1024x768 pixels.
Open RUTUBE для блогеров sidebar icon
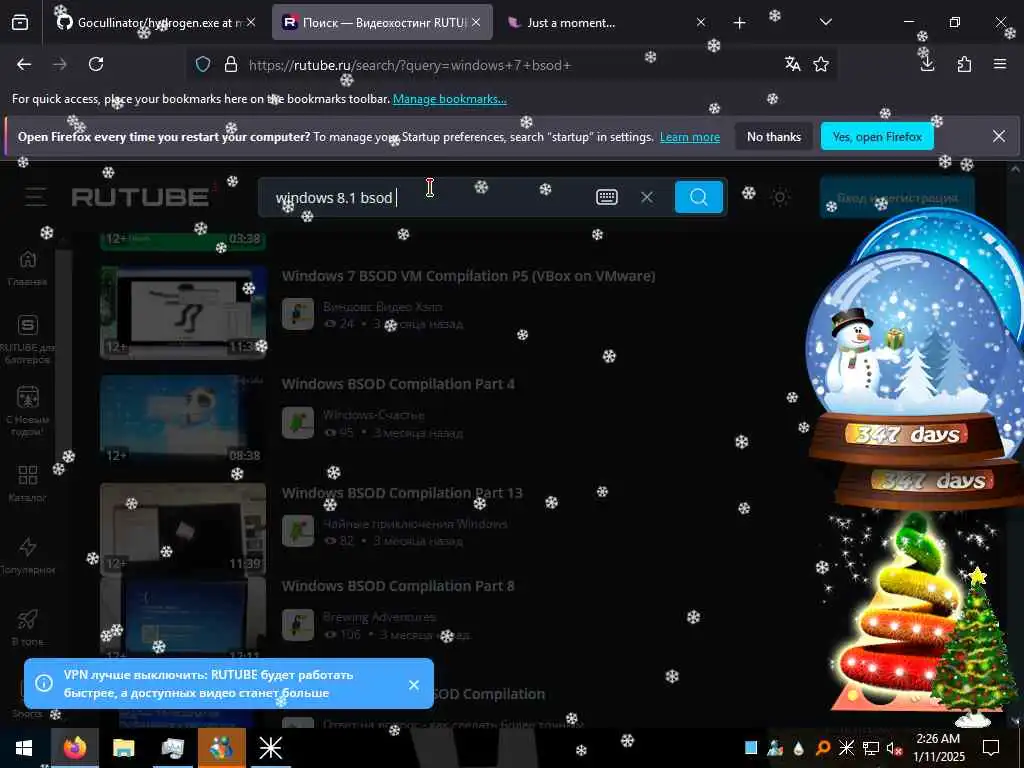coord(27,325)
